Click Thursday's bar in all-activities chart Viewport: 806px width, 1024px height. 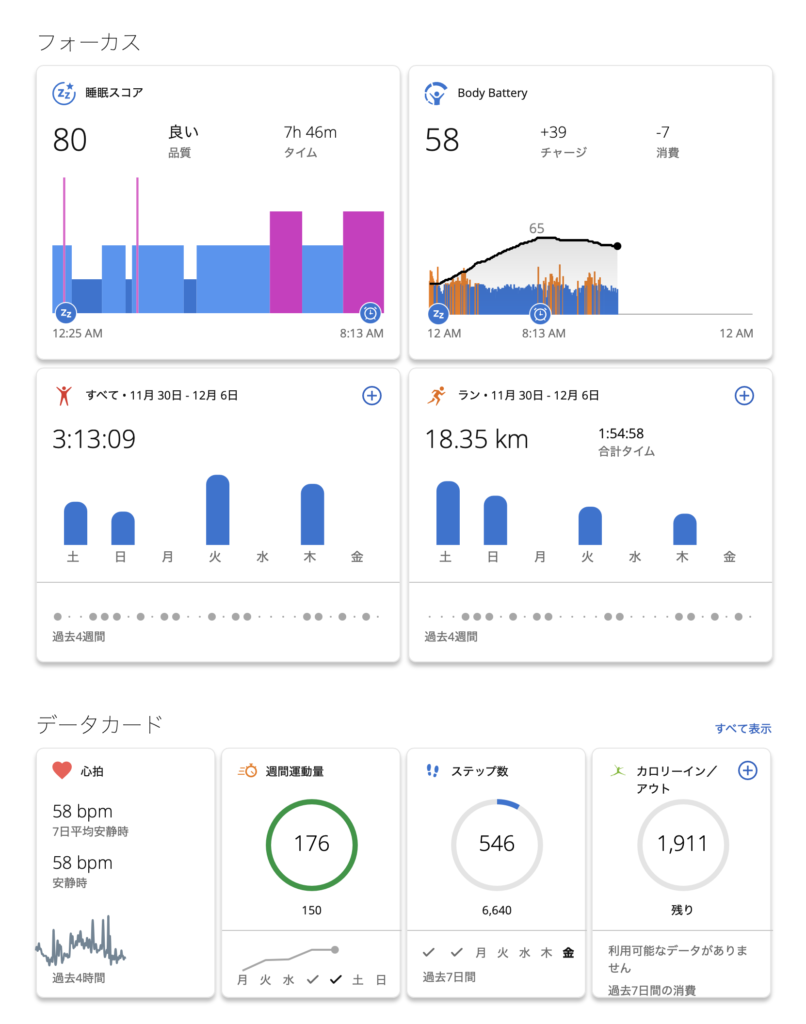tap(312, 515)
